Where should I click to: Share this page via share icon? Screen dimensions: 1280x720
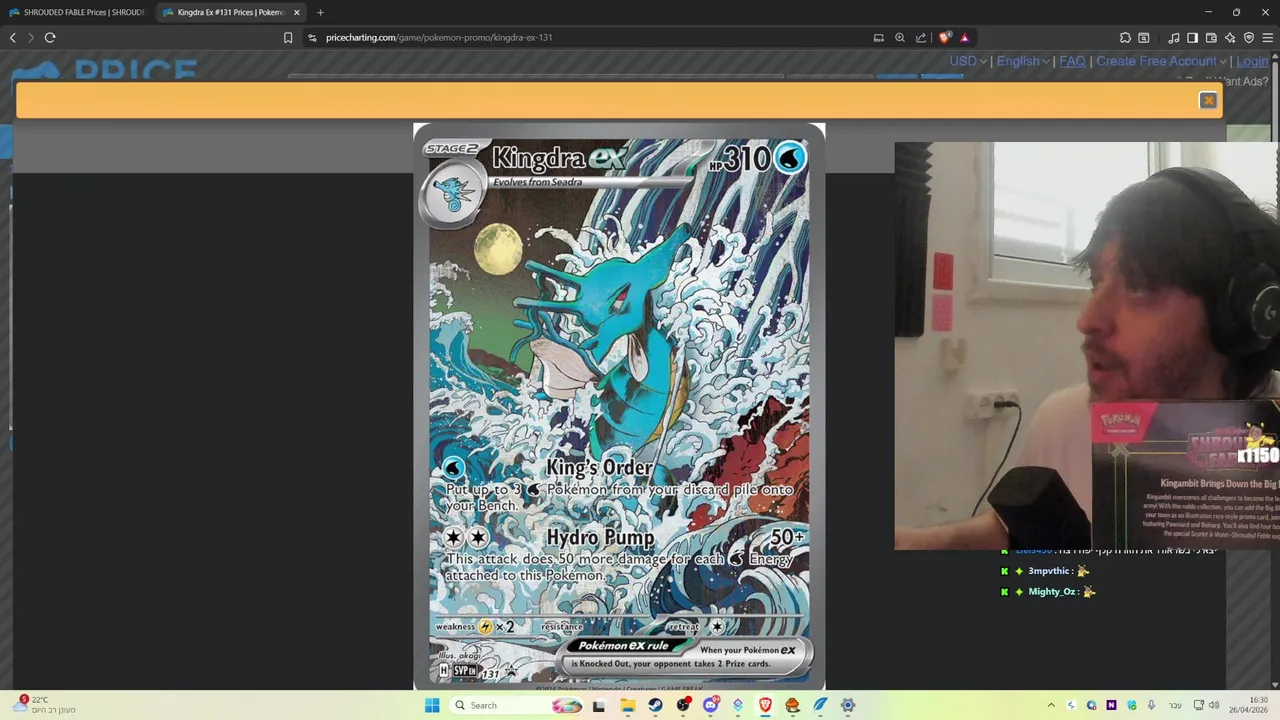921,38
